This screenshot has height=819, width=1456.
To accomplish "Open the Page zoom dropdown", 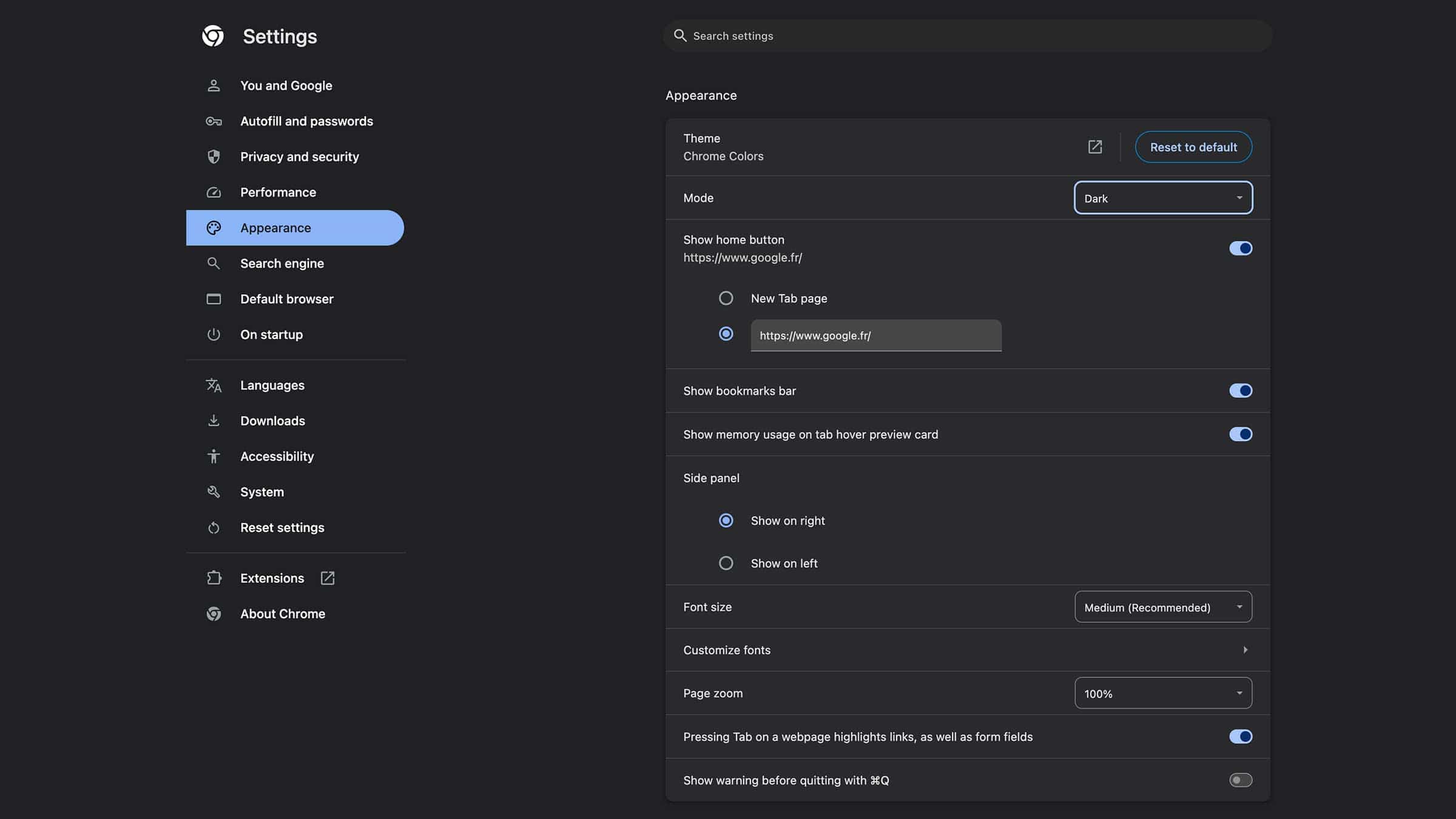I will 1163,693.
